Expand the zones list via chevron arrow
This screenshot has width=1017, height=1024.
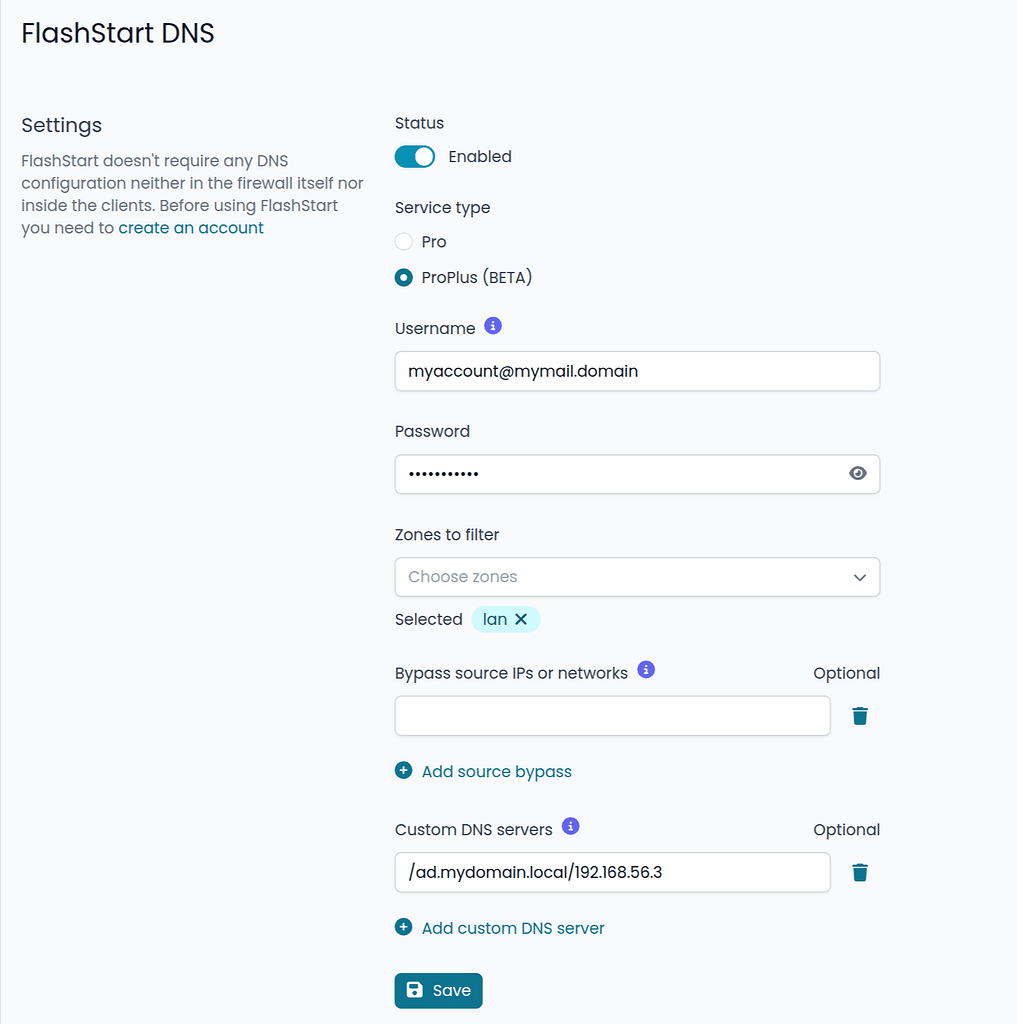[x=859, y=577]
